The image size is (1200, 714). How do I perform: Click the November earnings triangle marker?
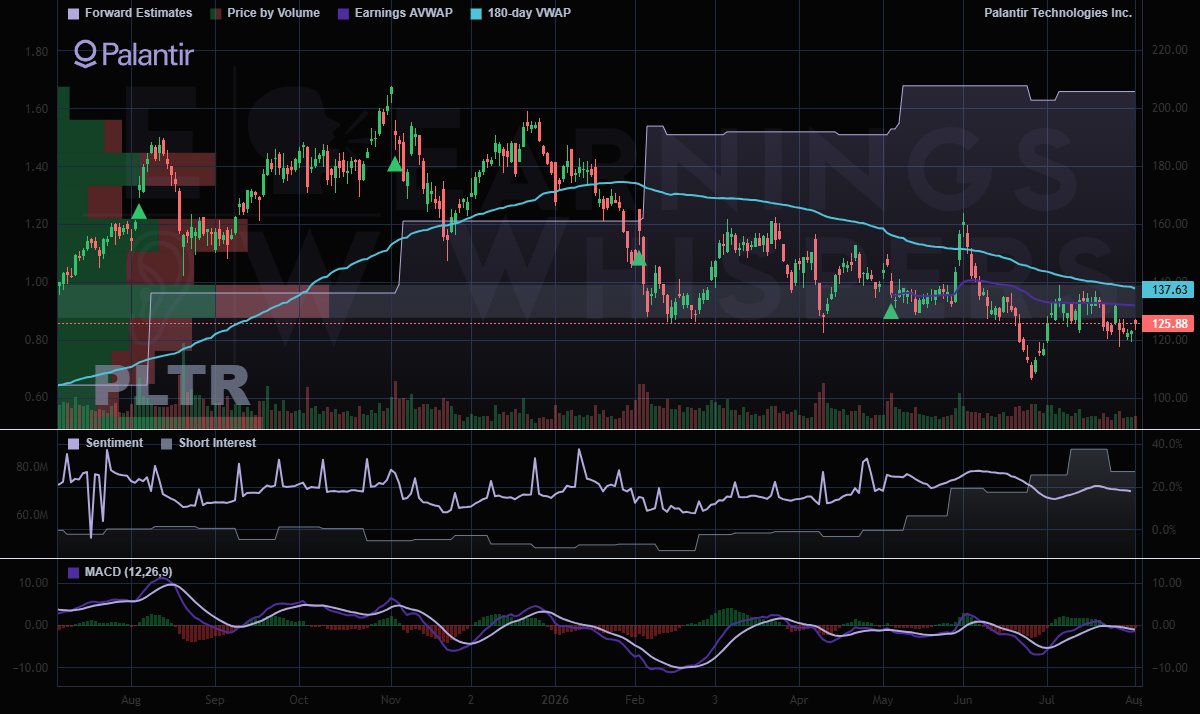point(395,164)
